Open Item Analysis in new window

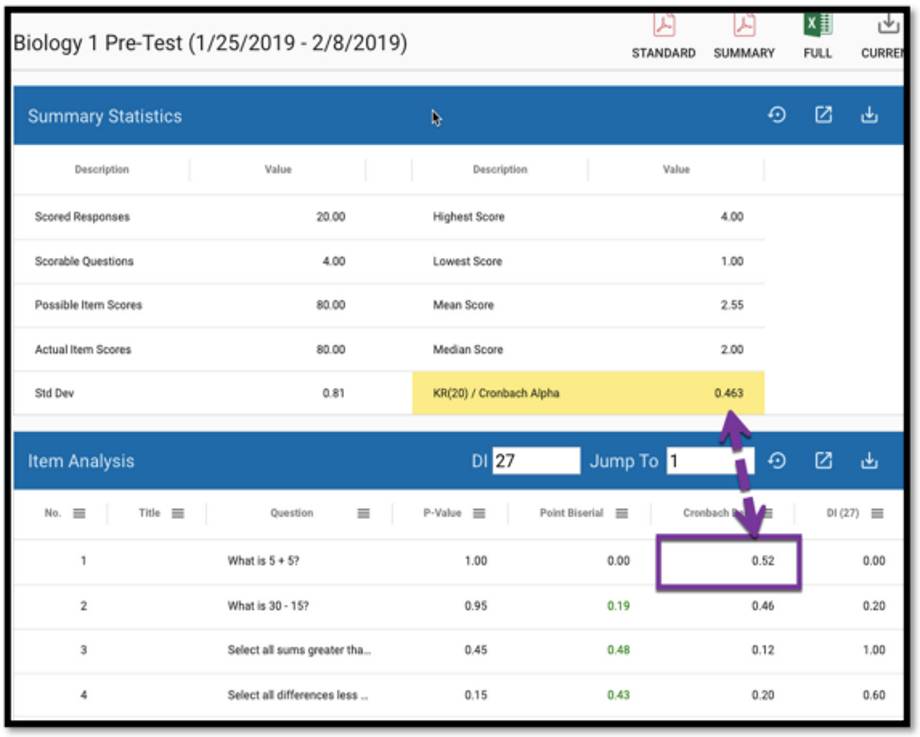823,461
